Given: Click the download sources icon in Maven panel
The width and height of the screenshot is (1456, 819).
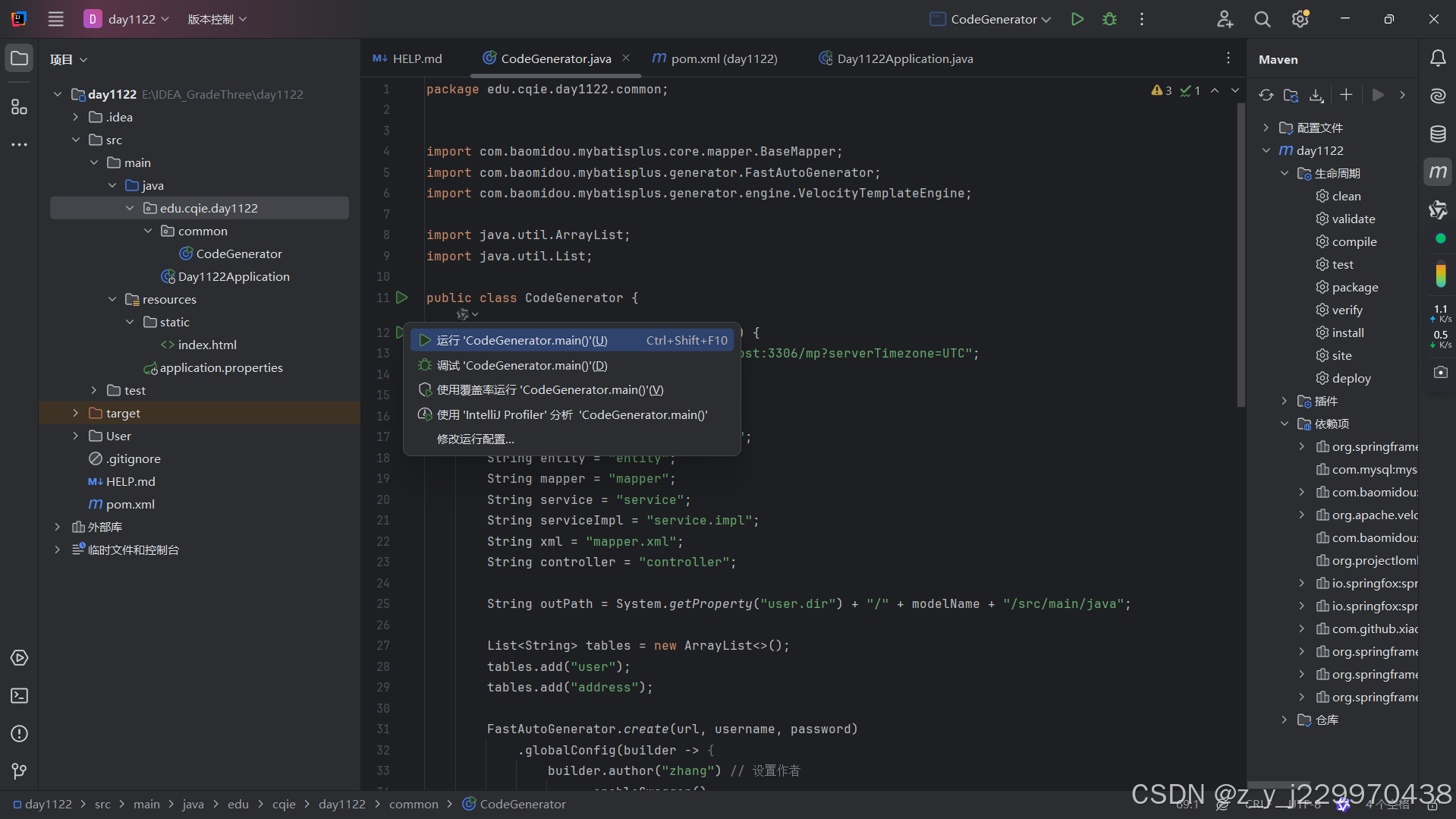Looking at the screenshot, I should (x=1316, y=95).
